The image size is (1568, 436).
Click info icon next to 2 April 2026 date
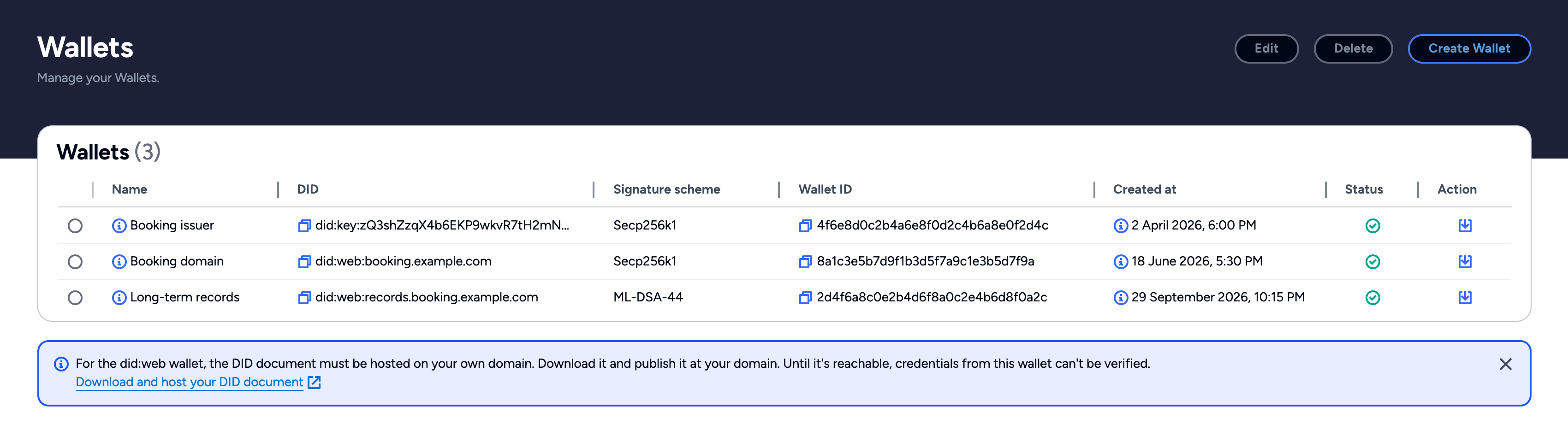pos(1121,225)
